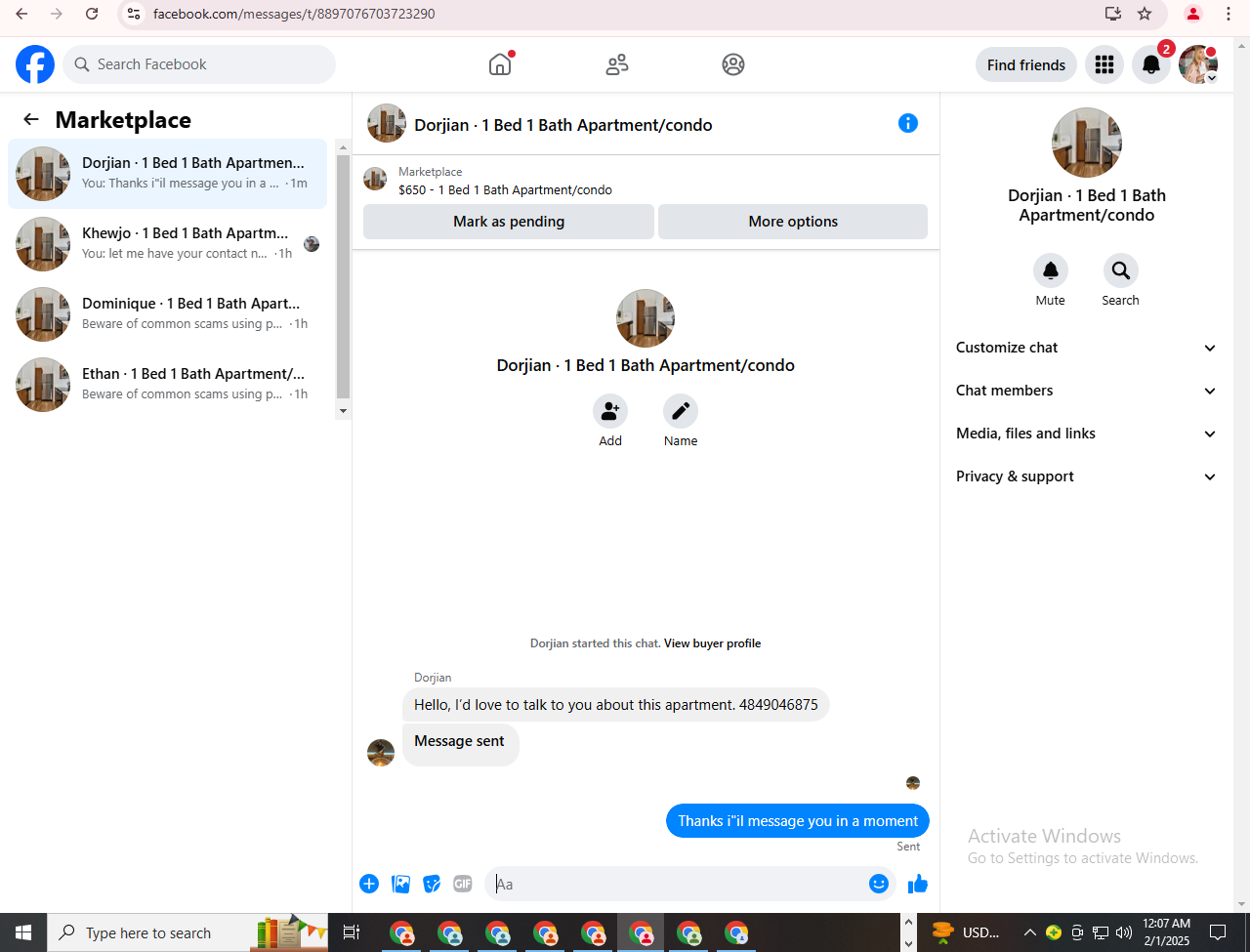Click the conversation list scroll-up arrow
This screenshot has width=1250, height=952.
click(x=343, y=147)
